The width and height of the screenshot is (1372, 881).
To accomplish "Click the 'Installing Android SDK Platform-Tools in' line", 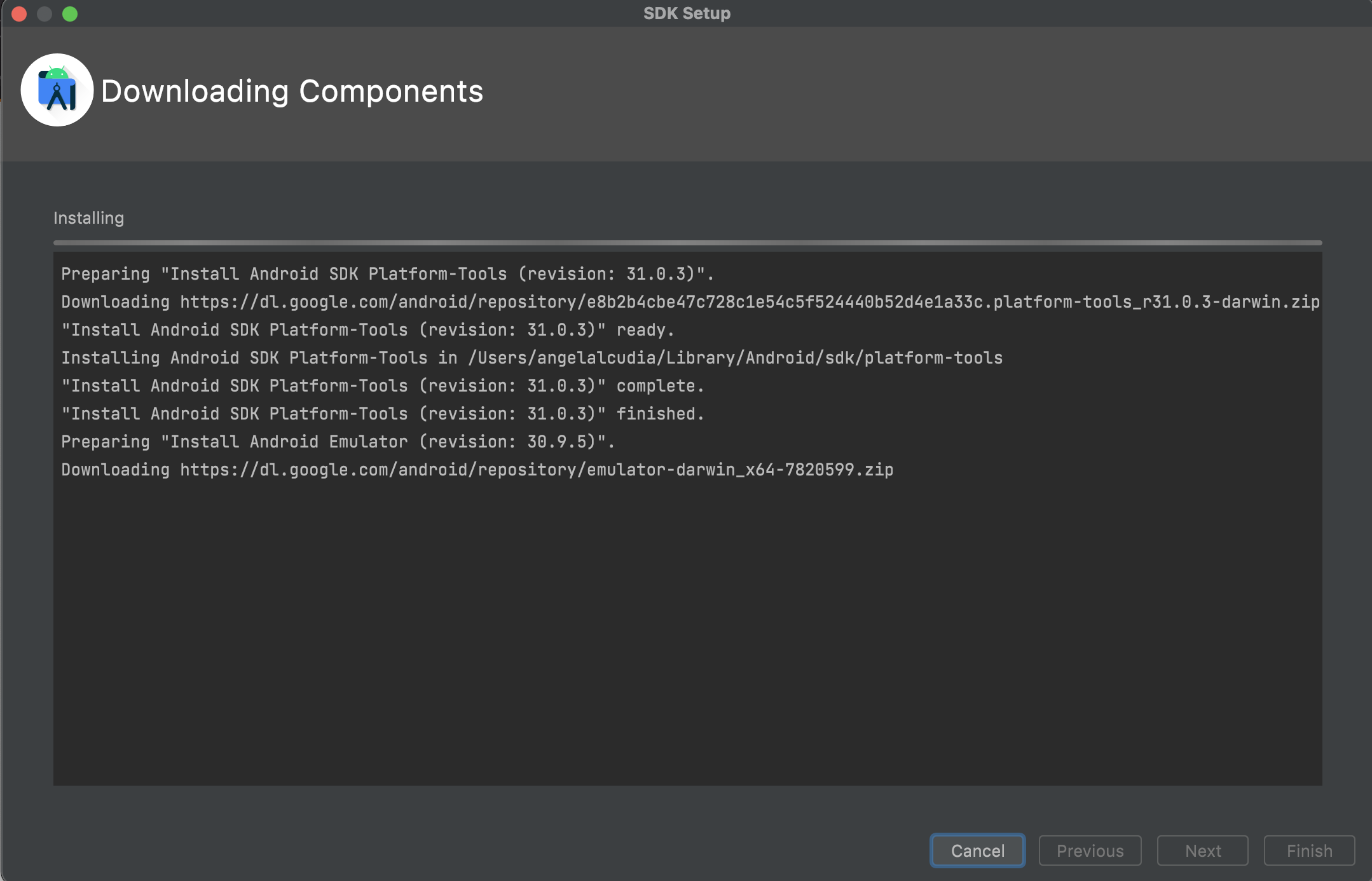I will 532,358.
